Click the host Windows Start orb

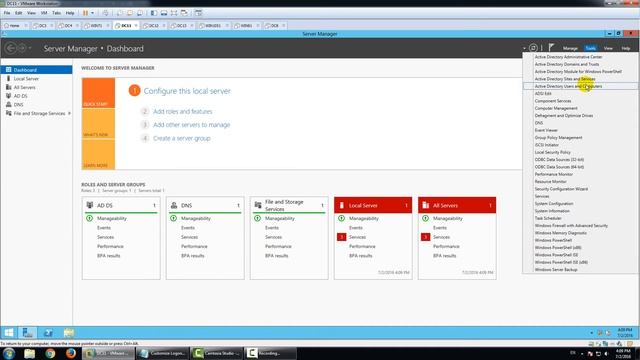[9, 353]
